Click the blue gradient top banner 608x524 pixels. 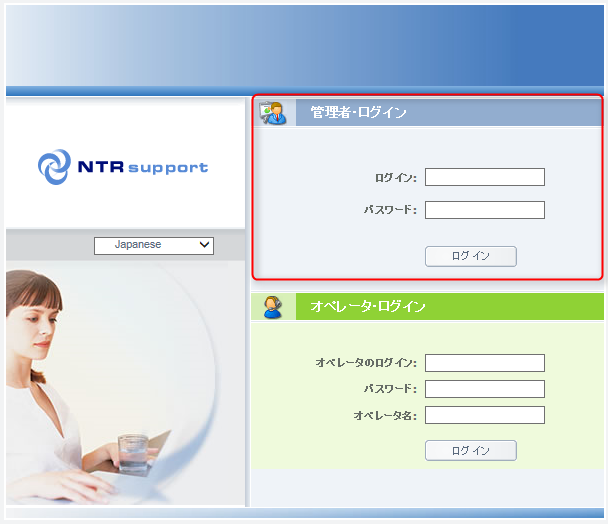point(305,46)
